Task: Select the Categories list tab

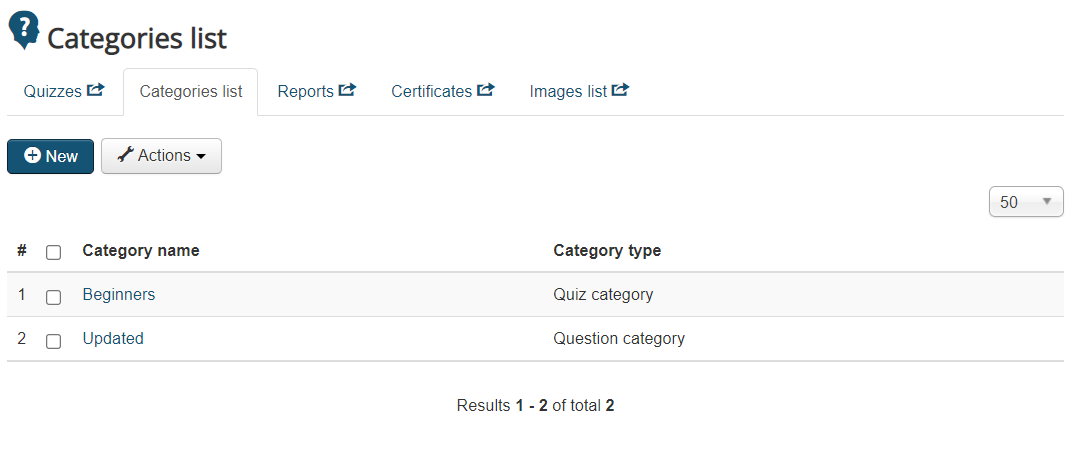Action: pyautogui.click(x=190, y=91)
